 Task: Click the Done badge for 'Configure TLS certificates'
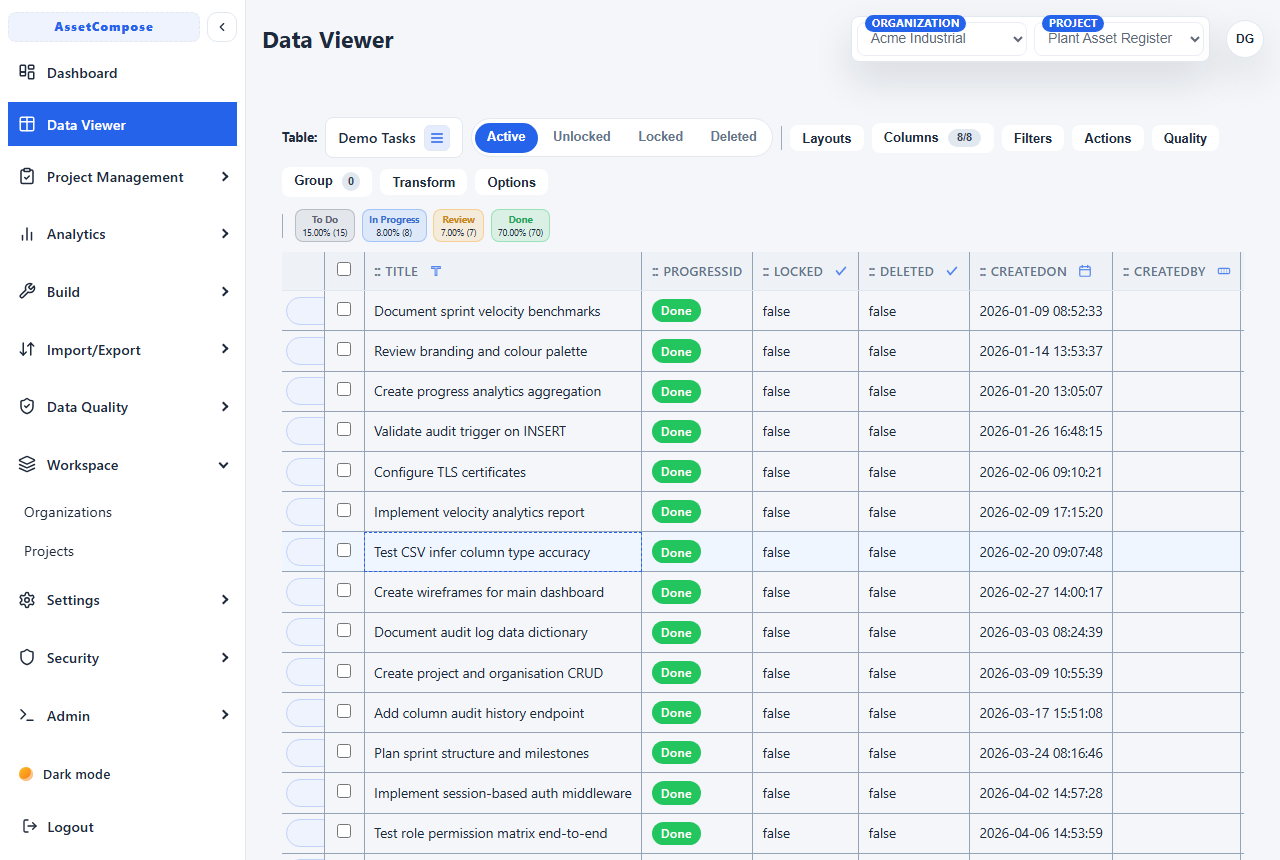[676, 471]
